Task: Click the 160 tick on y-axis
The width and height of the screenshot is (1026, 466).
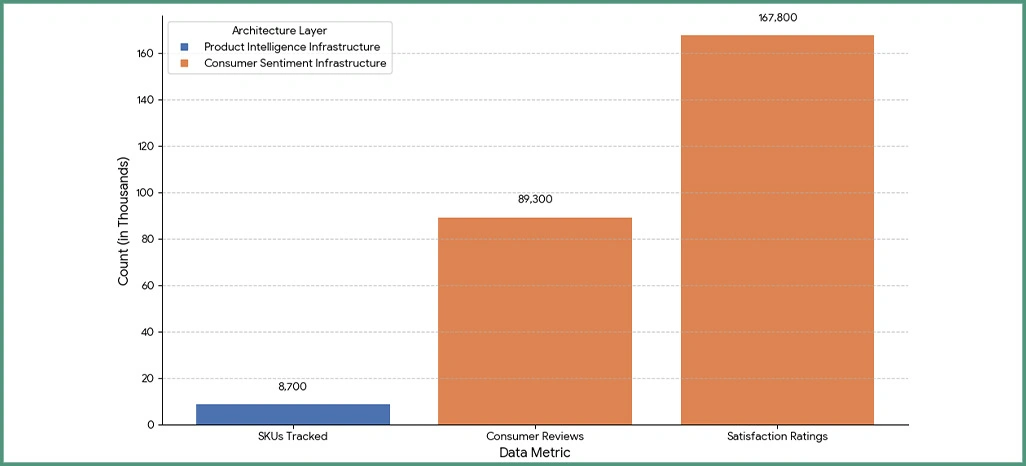Action: click(x=144, y=54)
